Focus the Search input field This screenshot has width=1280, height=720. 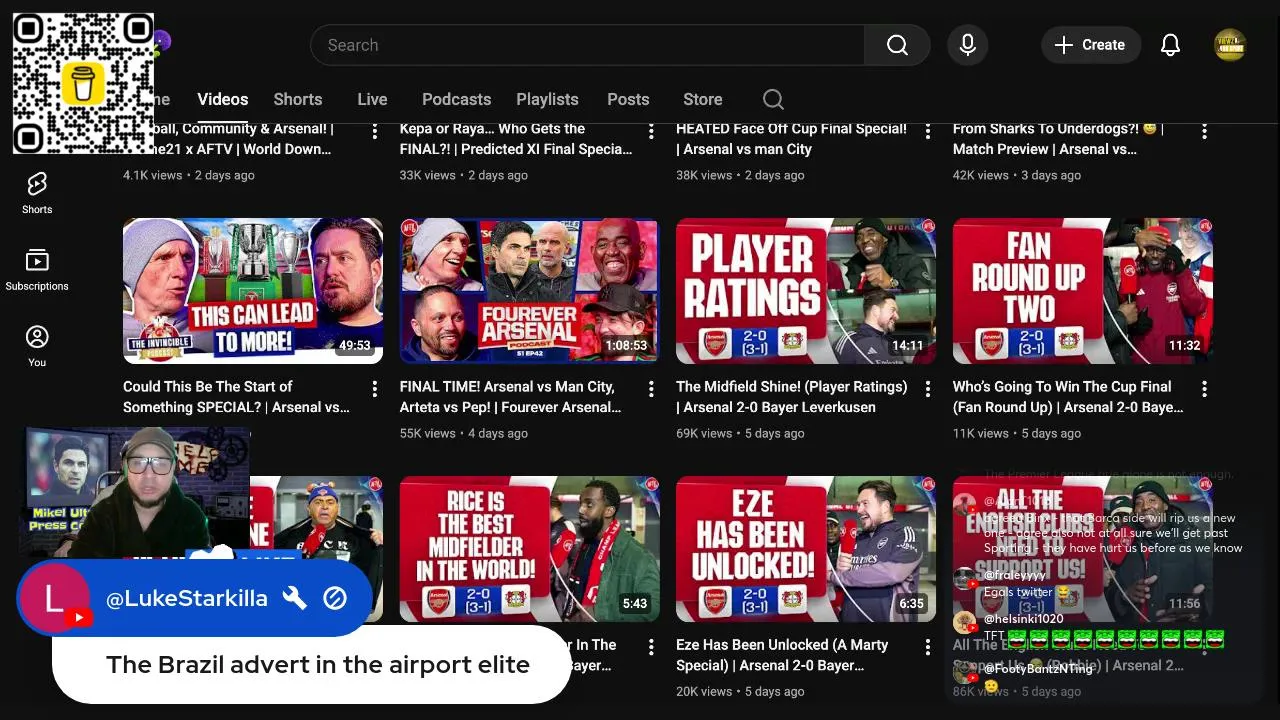coord(587,45)
